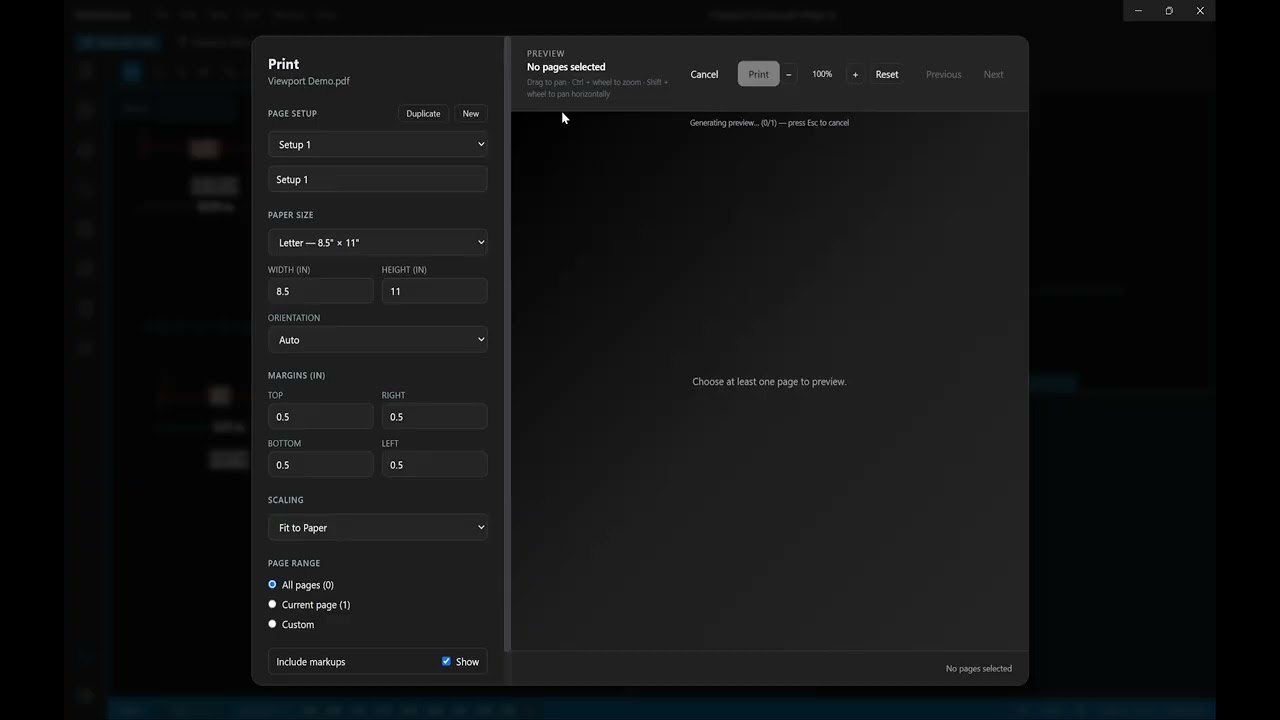Go to Previous preview page
The width and height of the screenshot is (1280, 720).
pyautogui.click(x=943, y=74)
